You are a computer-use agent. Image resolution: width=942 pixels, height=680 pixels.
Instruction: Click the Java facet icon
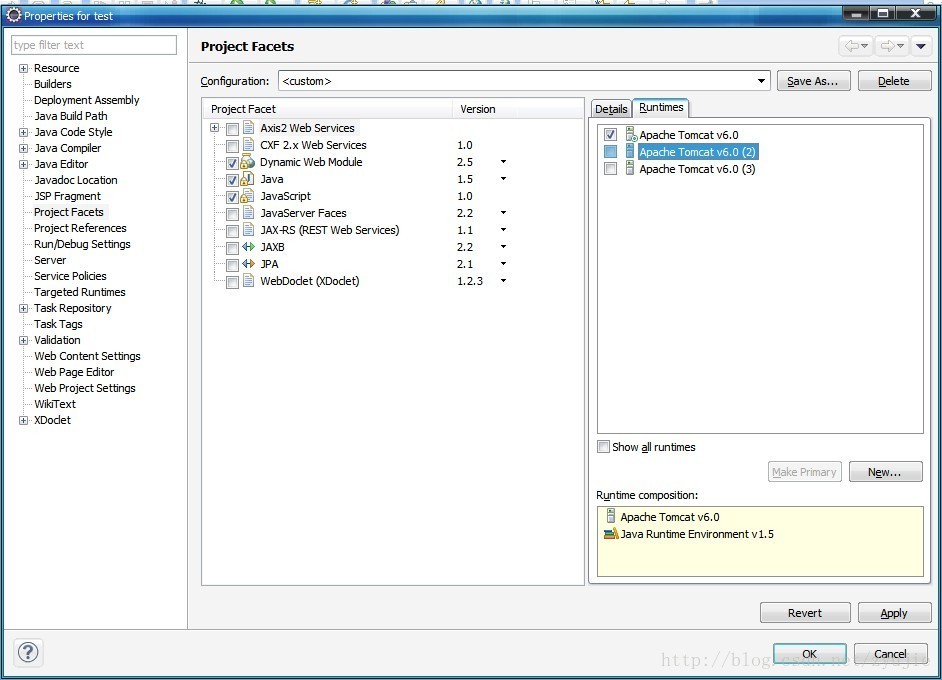click(x=248, y=179)
